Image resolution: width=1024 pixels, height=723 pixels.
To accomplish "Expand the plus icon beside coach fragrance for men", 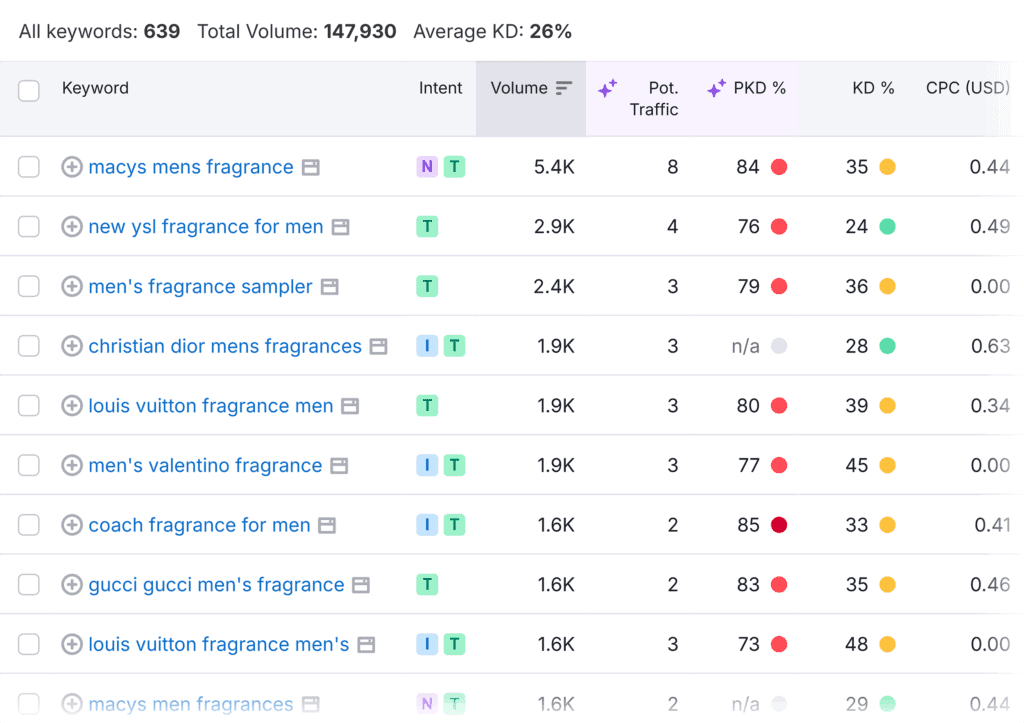I will [71, 524].
